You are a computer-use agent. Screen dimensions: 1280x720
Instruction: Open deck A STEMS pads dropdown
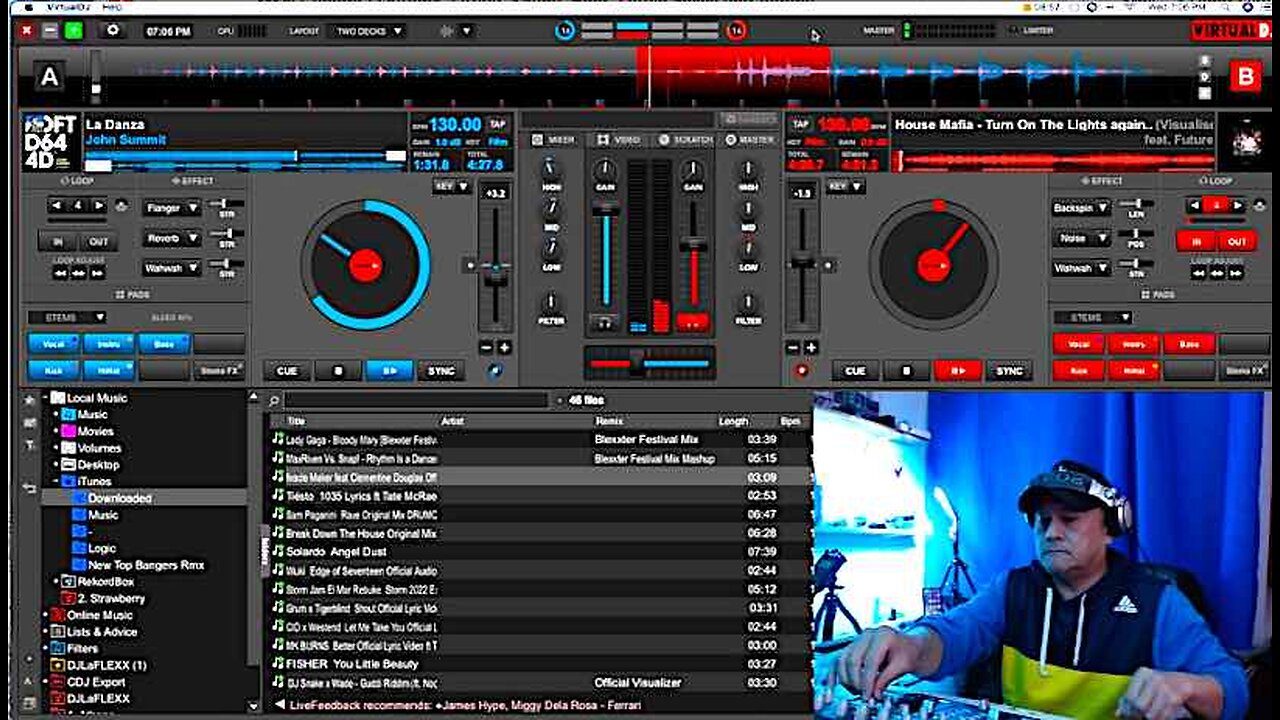click(67, 317)
